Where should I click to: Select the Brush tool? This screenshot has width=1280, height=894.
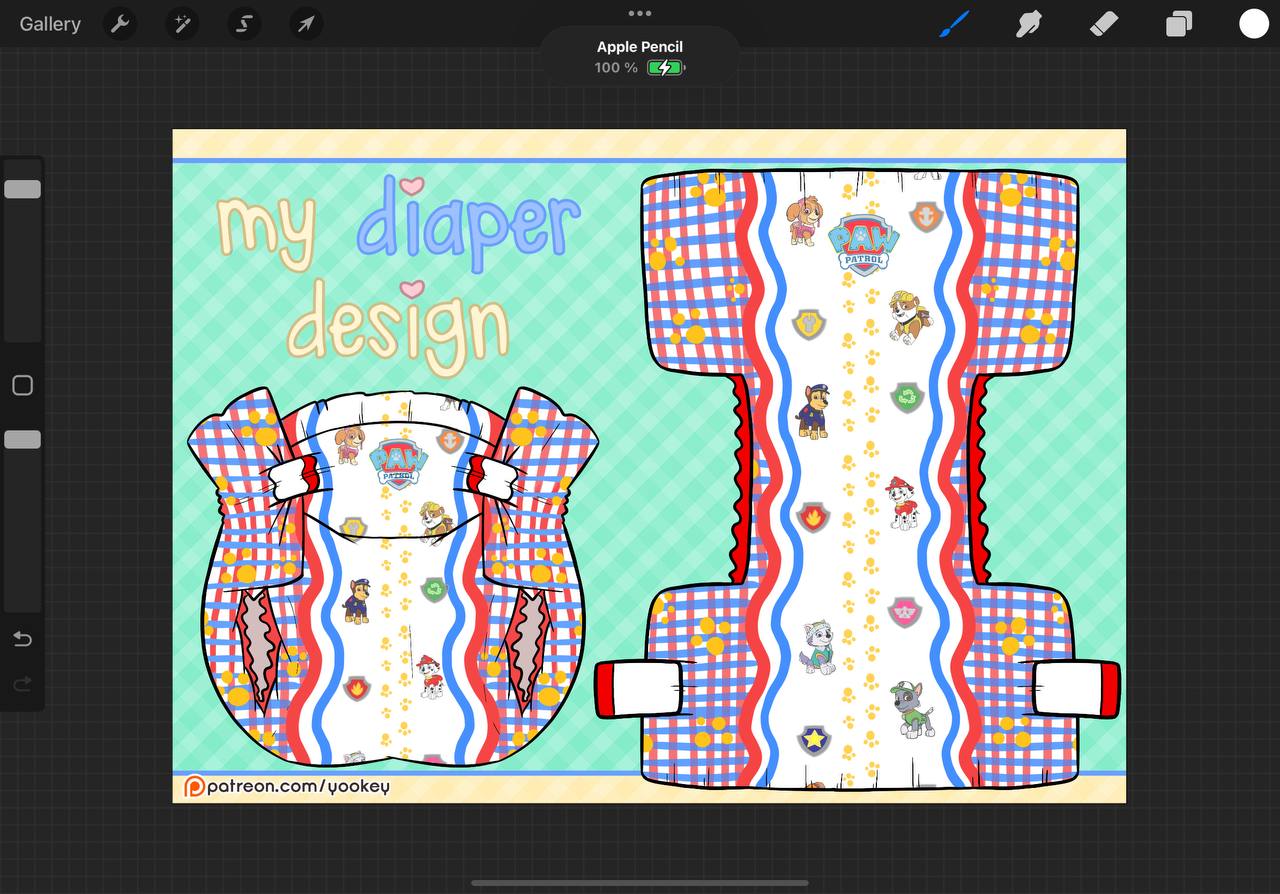(955, 24)
